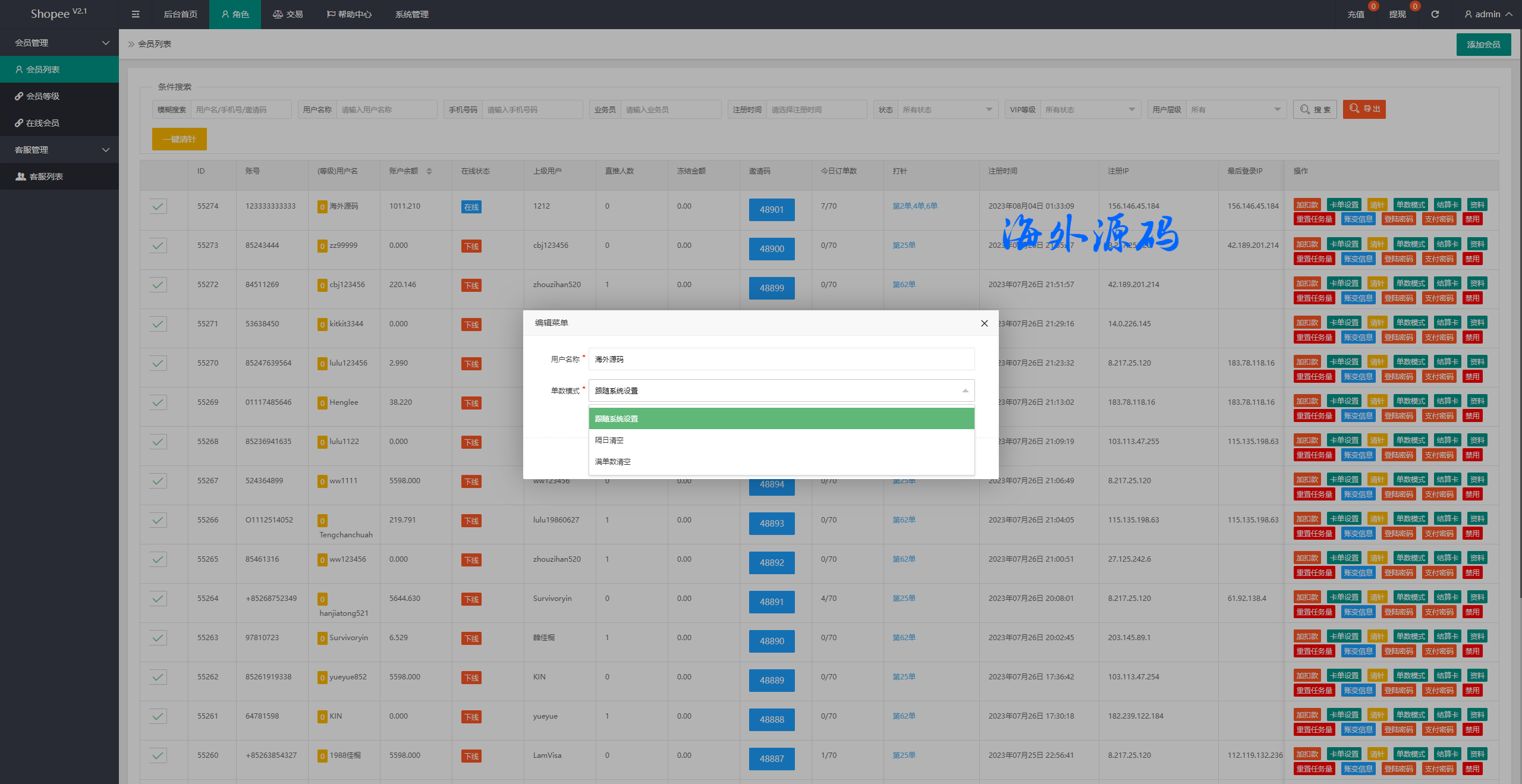Click the 一键清针 yellow button
The width and height of the screenshot is (1522, 784).
point(179,139)
